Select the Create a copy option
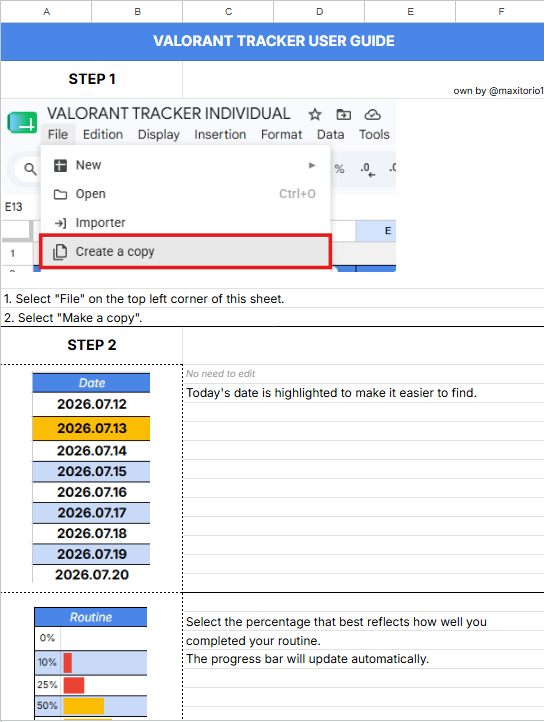 185,251
